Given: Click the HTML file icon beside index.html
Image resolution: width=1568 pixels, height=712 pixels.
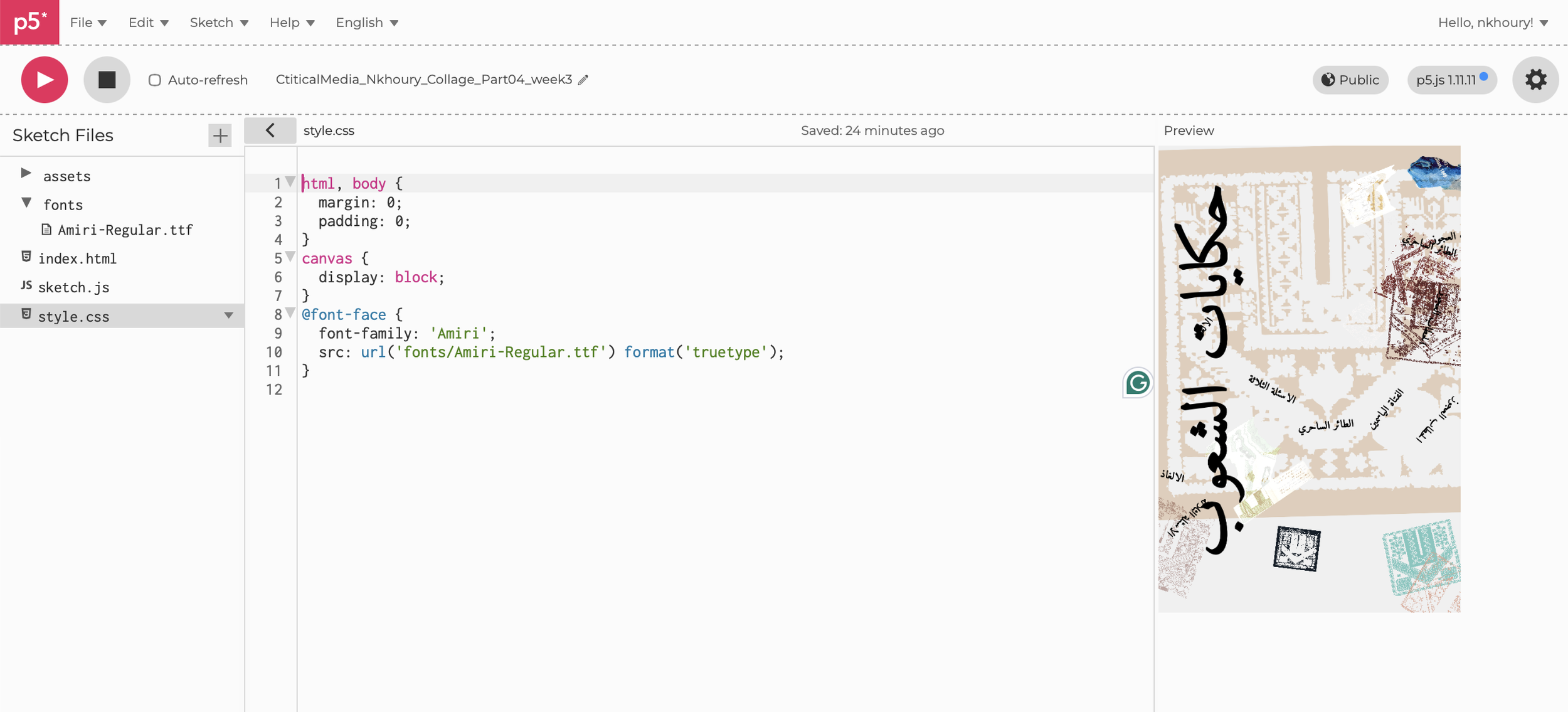Looking at the screenshot, I should 26,257.
